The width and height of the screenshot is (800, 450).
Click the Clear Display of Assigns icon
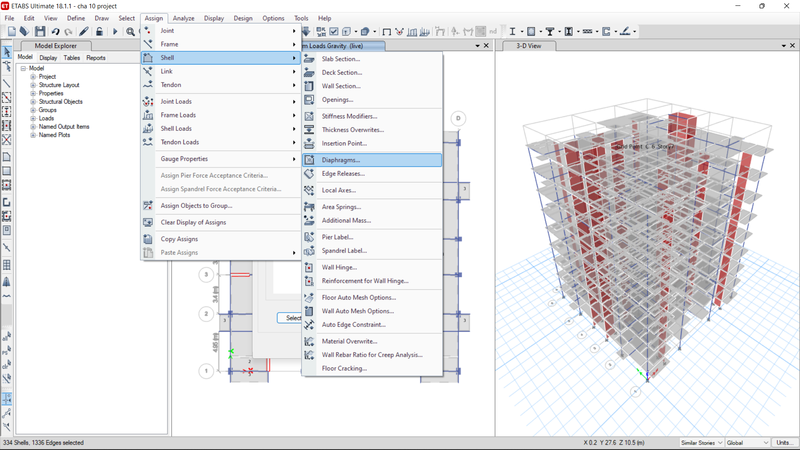coord(148,222)
